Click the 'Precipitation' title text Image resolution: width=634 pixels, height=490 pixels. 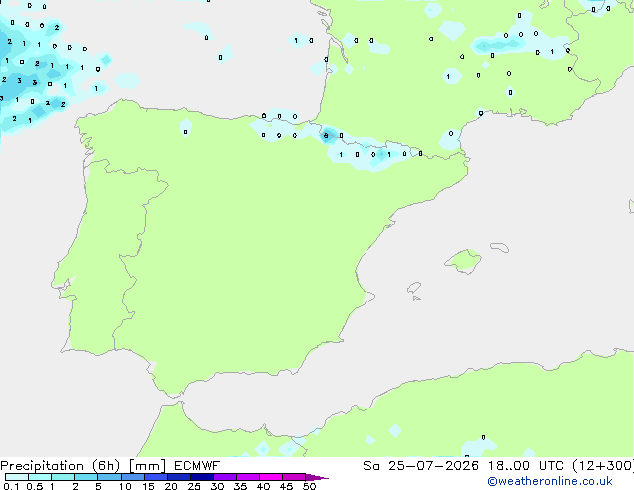click(42, 466)
